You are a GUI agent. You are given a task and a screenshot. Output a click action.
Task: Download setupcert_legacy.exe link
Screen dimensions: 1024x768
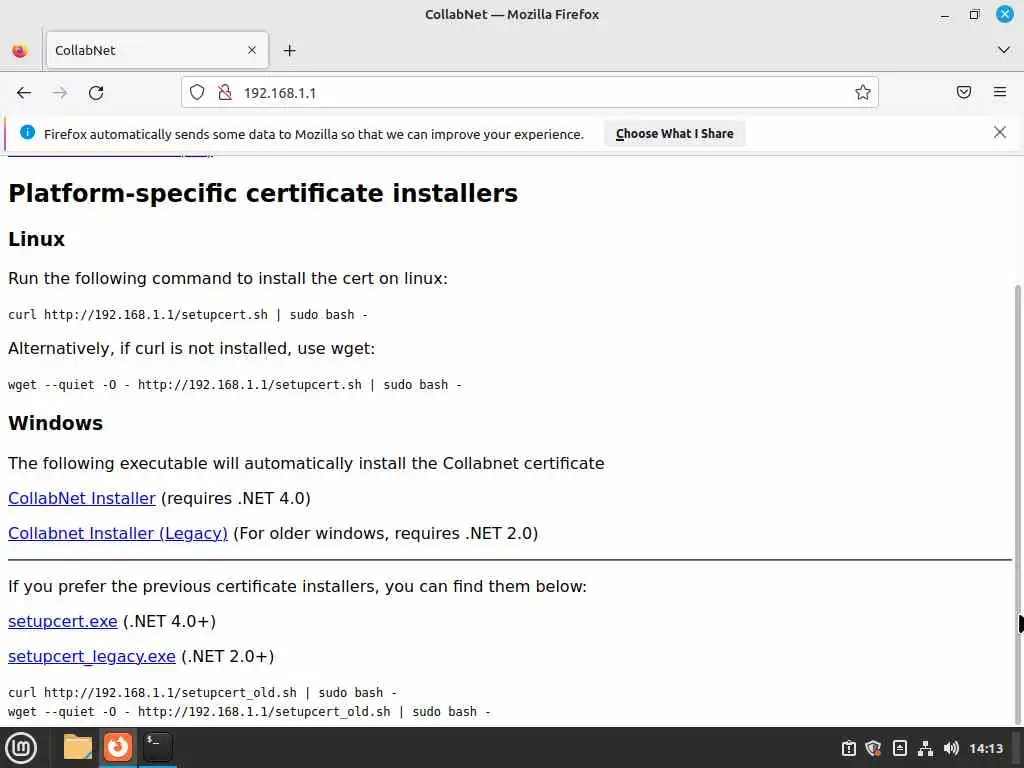coord(92,656)
